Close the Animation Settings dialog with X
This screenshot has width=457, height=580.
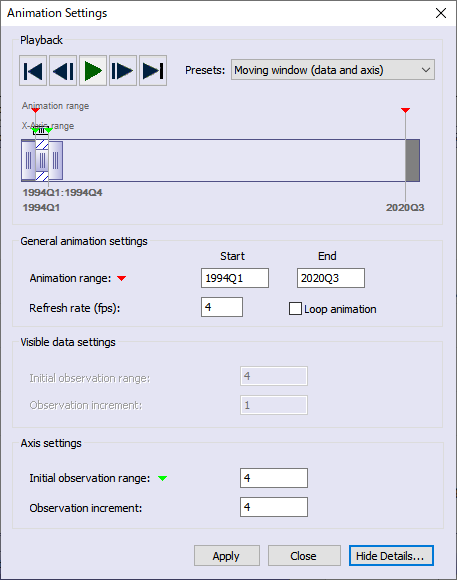pyautogui.click(x=441, y=13)
